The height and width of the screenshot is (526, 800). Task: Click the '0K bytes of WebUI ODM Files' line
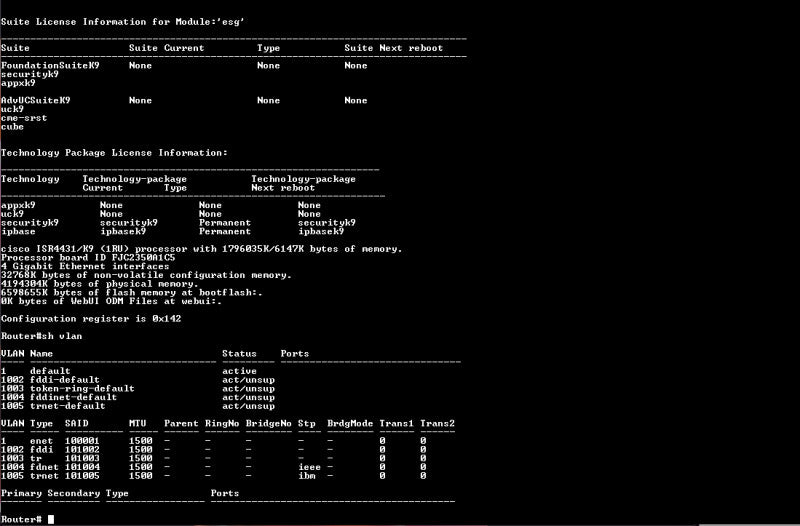pyautogui.click(x=111, y=302)
